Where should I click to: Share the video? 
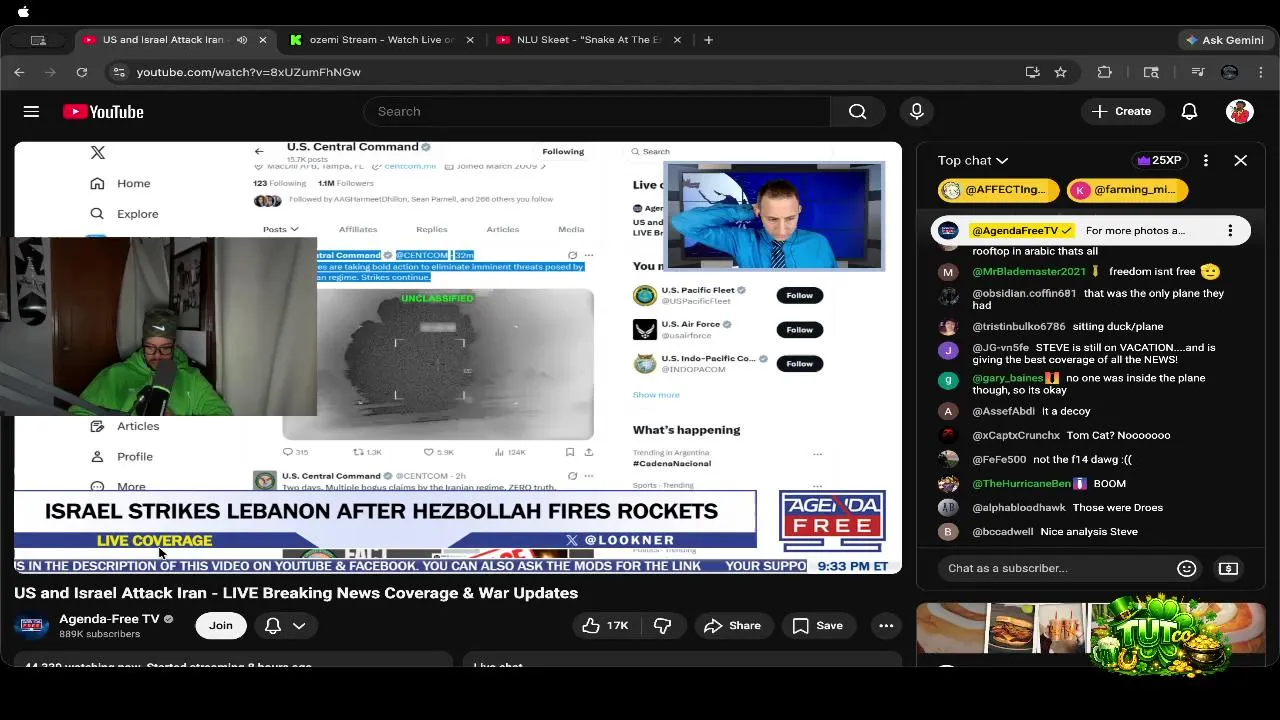(x=733, y=626)
